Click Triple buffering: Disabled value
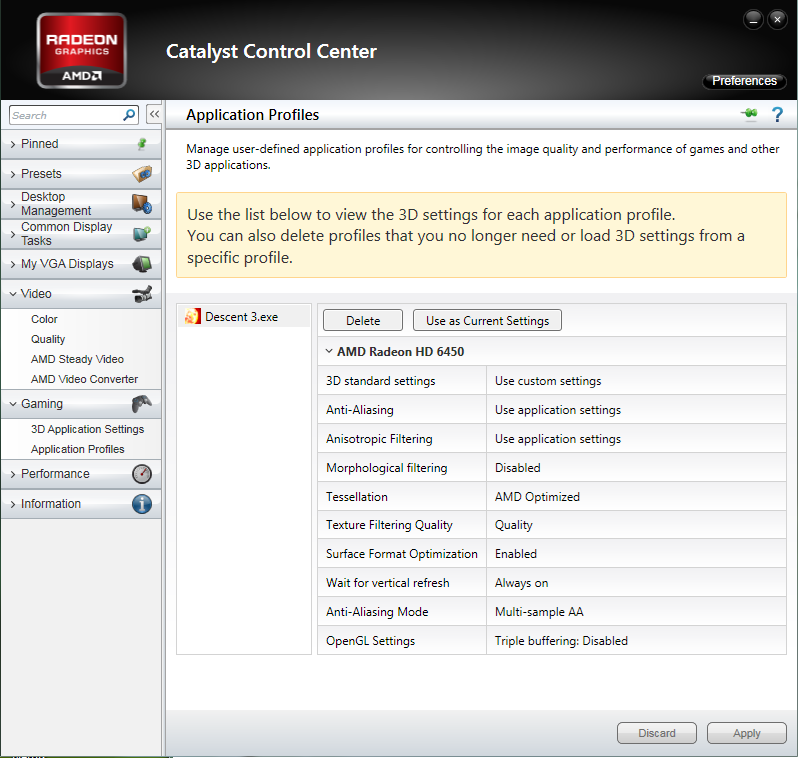 [x=561, y=641]
